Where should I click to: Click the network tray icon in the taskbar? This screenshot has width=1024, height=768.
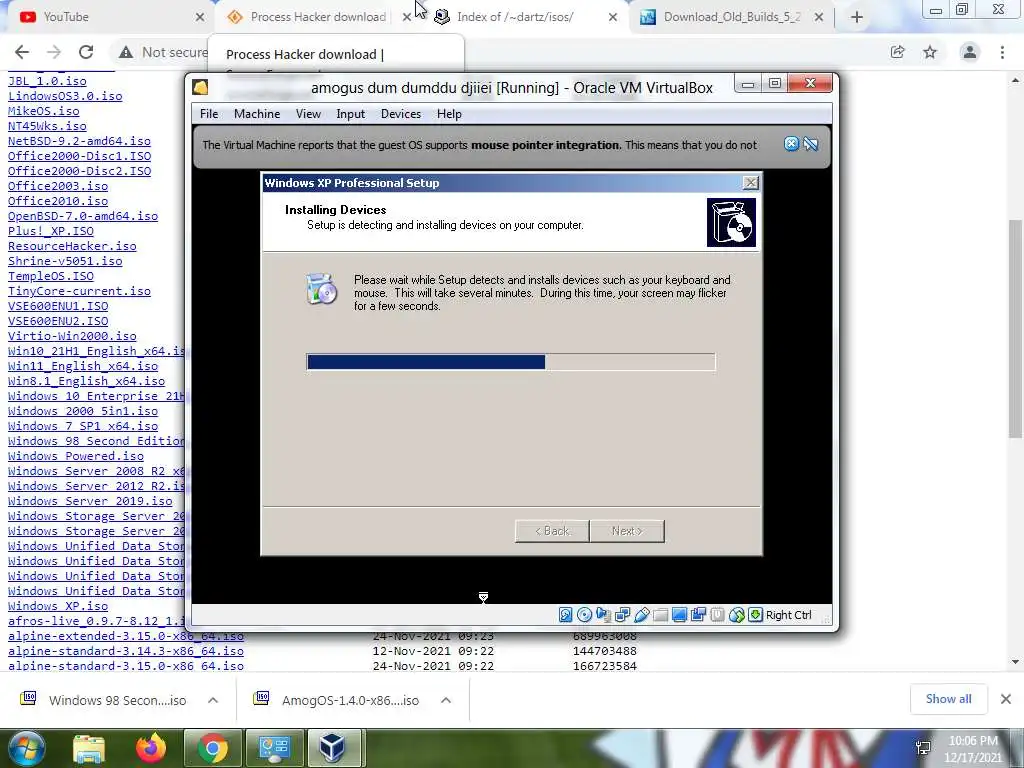923,748
